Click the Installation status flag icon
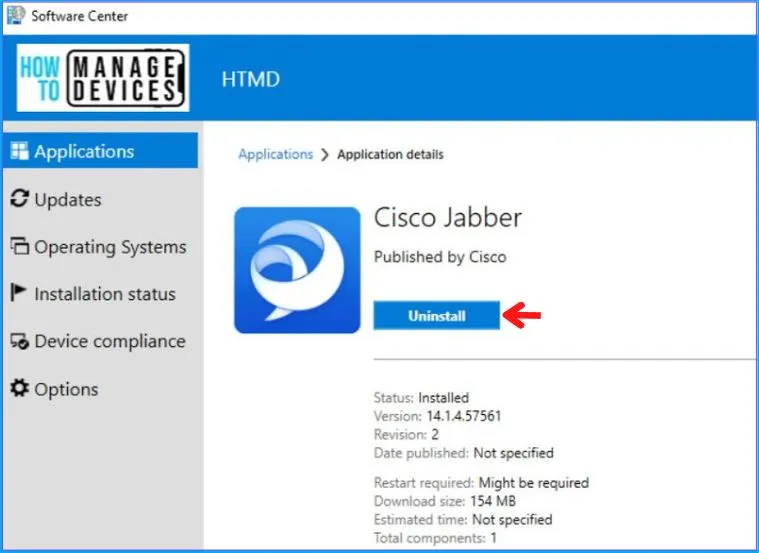The width and height of the screenshot is (759, 553). 18,293
